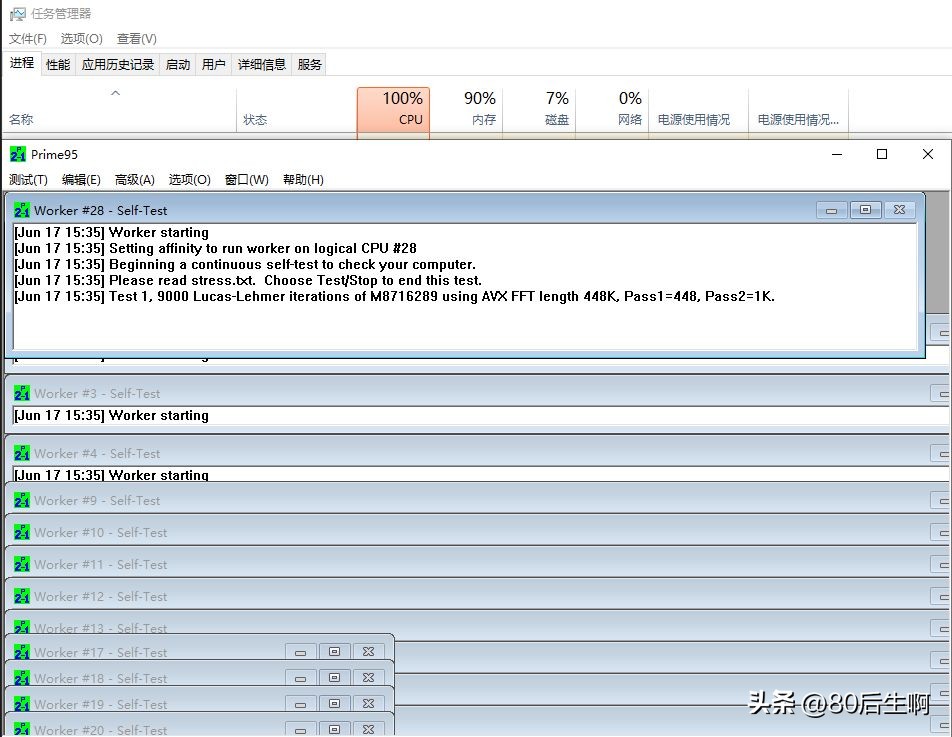The width and height of the screenshot is (952, 737).
Task: Open the 帮助(H) menu in Prime95
Action: pos(303,180)
